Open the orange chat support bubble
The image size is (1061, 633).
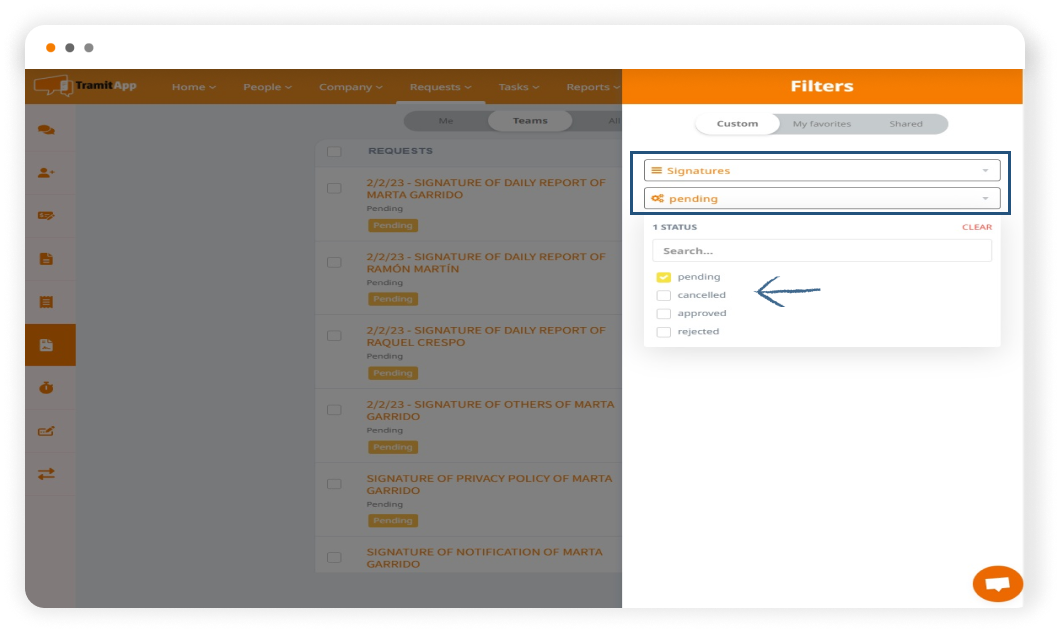tap(997, 583)
